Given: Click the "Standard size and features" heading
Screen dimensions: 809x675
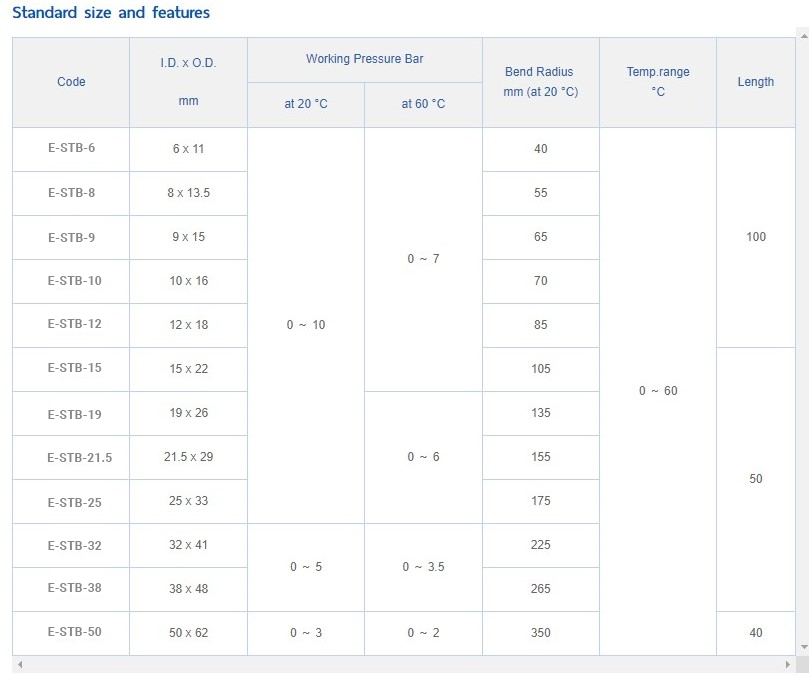Looking at the screenshot, I should click(x=111, y=13).
